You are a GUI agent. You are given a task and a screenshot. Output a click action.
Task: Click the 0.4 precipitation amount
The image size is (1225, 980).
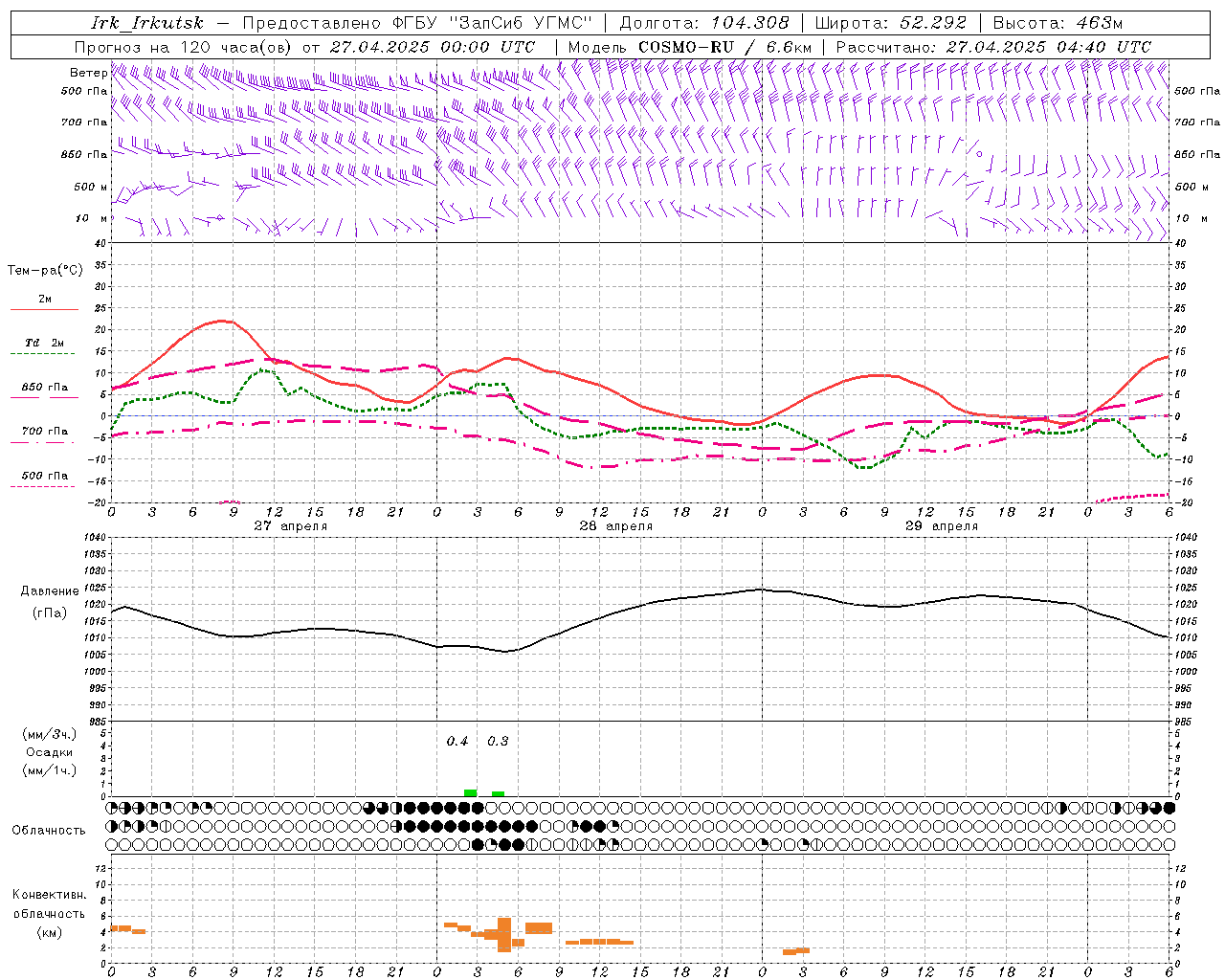point(457,742)
